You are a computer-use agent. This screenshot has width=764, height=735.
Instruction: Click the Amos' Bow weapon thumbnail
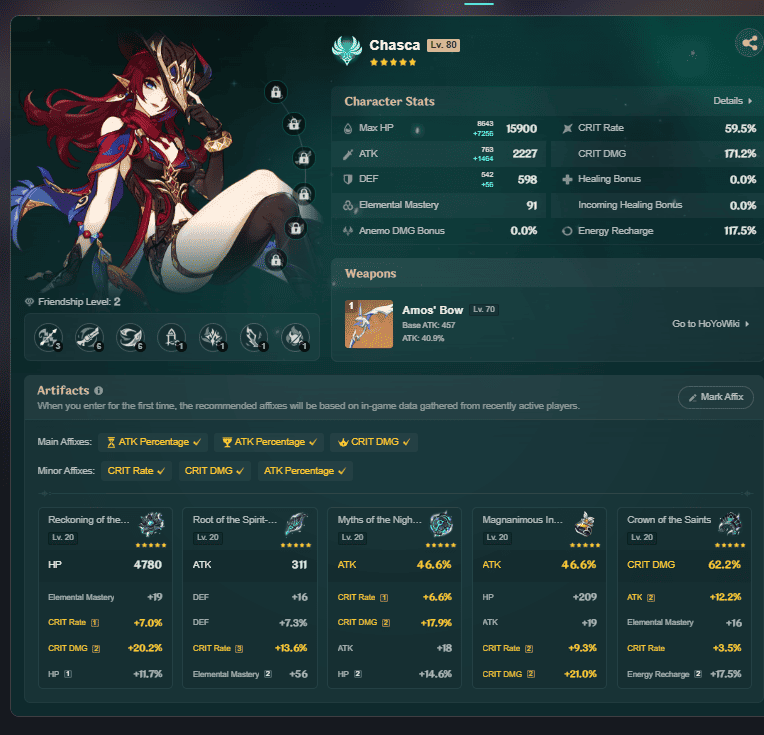369,324
